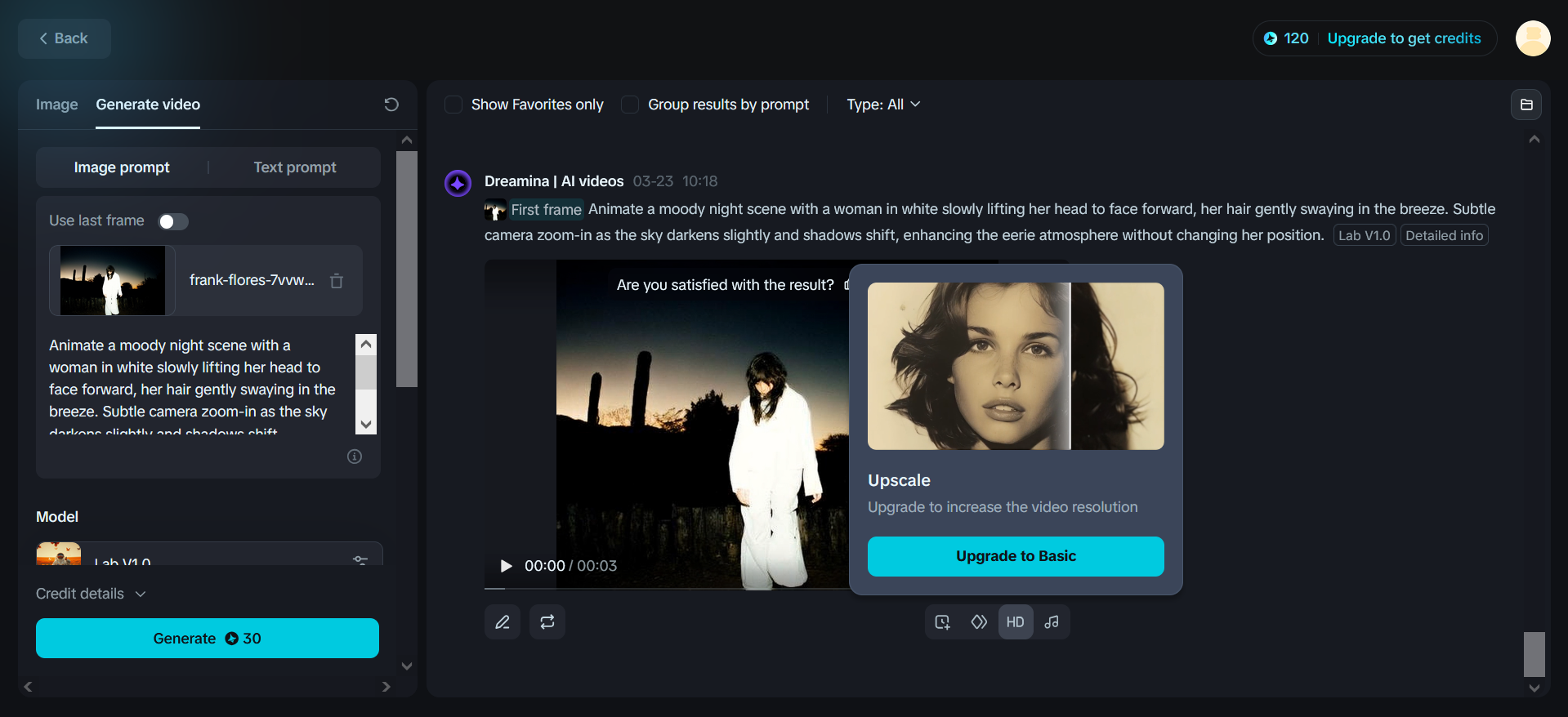The height and width of the screenshot is (717, 1568).
Task: Click the extend video icon in the toolbar
Action: click(x=943, y=622)
